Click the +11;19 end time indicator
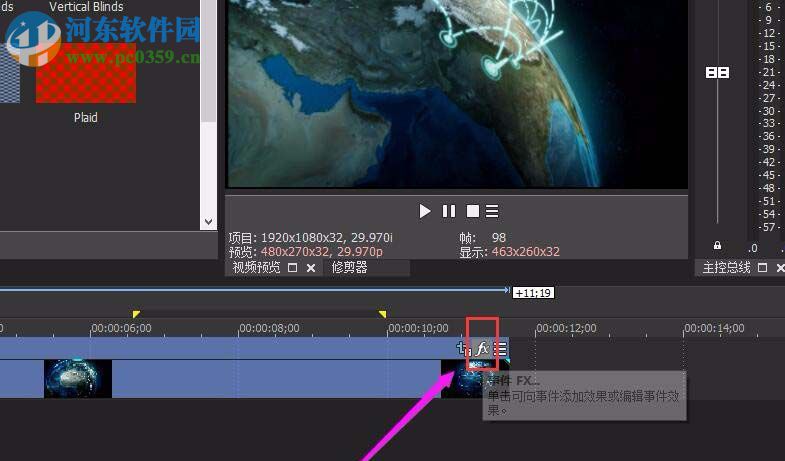This screenshot has height=461, width=785. click(x=534, y=293)
